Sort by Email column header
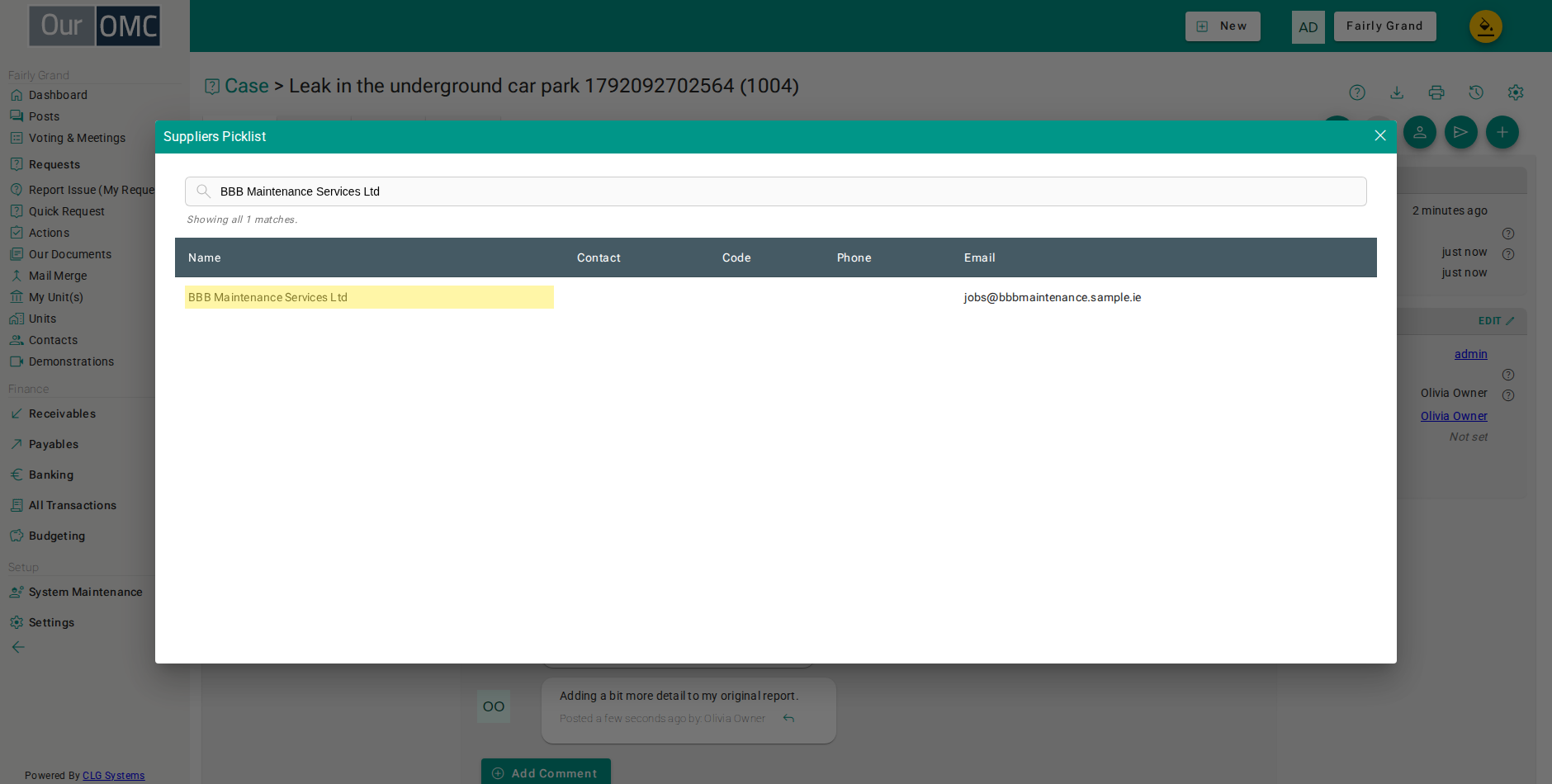Image resolution: width=1552 pixels, height=784 pixels. tap(979, 257)
